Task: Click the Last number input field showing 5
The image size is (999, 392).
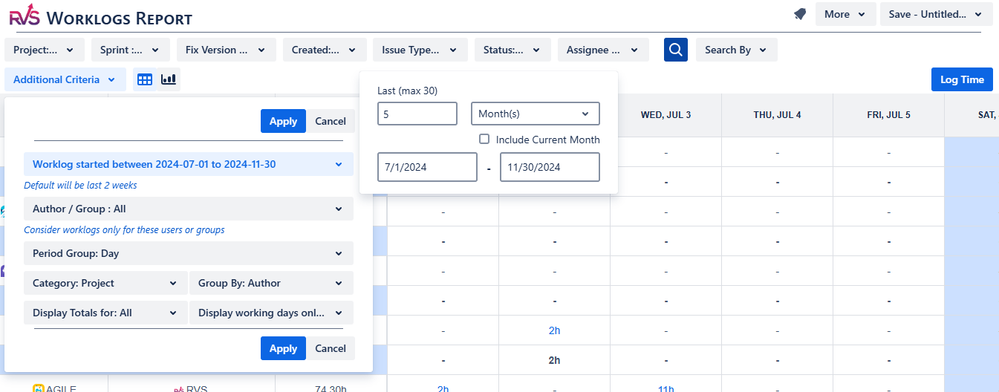Action: click(417, 113)
